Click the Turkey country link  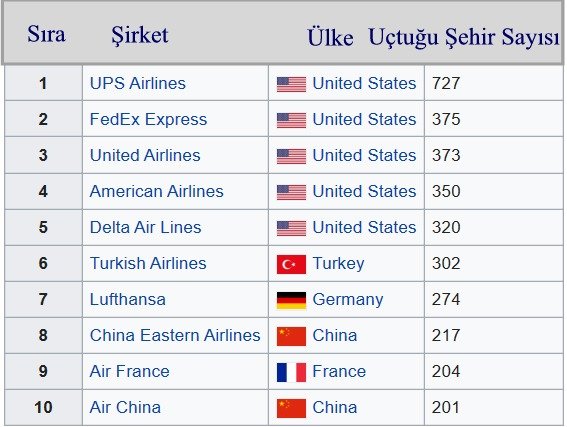[x=338, y=264]
